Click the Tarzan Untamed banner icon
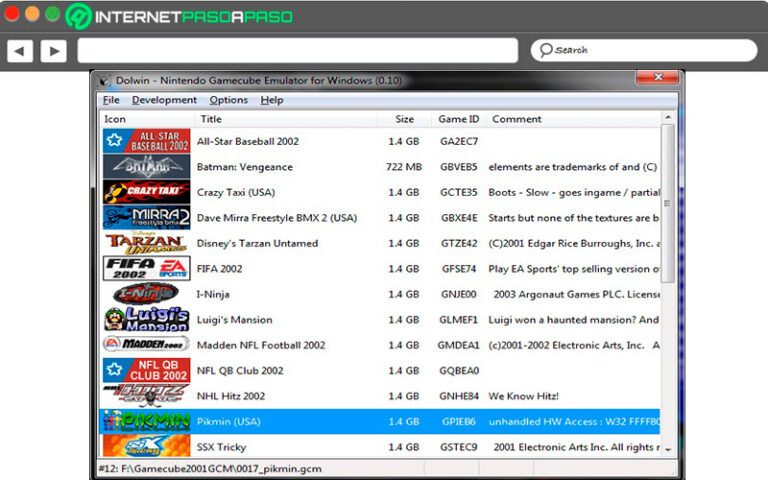The image size is (768, 480). click(x=146, y=243)
